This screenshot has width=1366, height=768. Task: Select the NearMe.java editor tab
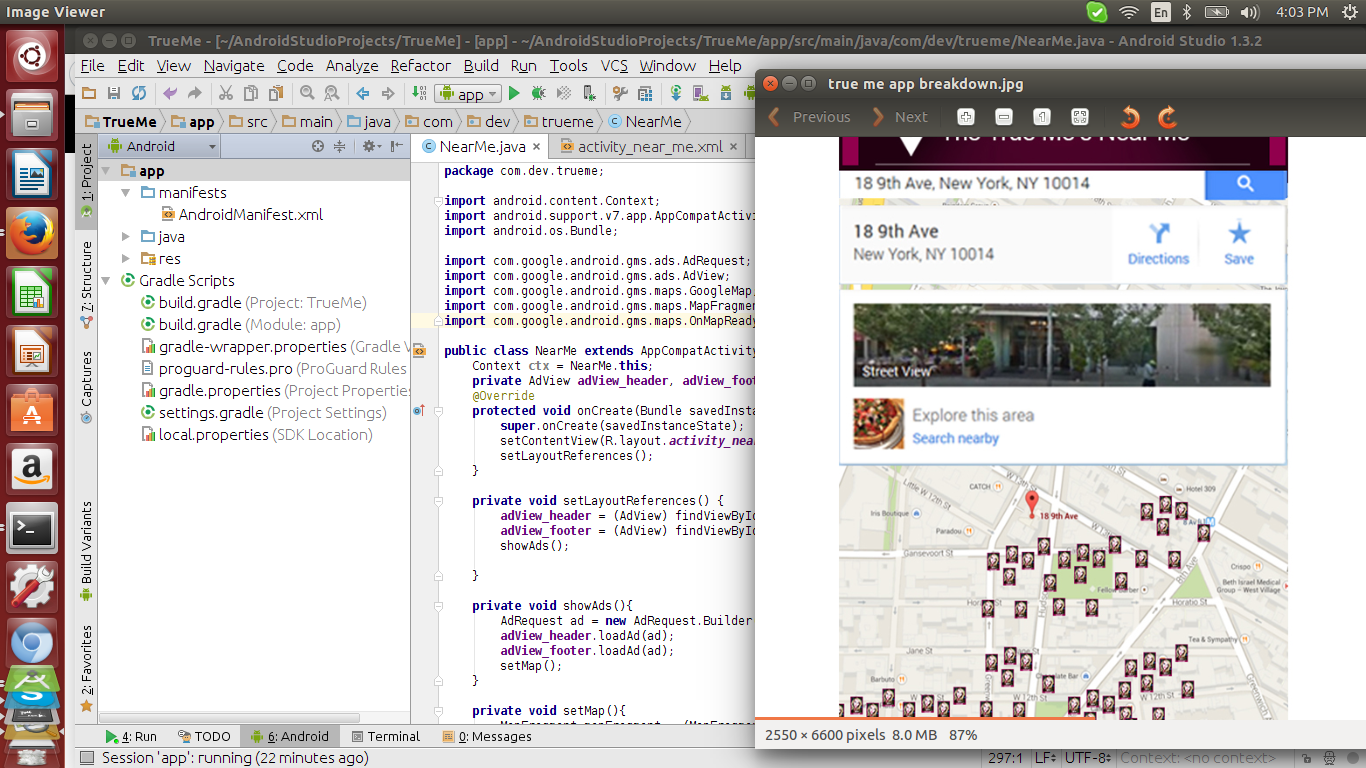point(482,147)
